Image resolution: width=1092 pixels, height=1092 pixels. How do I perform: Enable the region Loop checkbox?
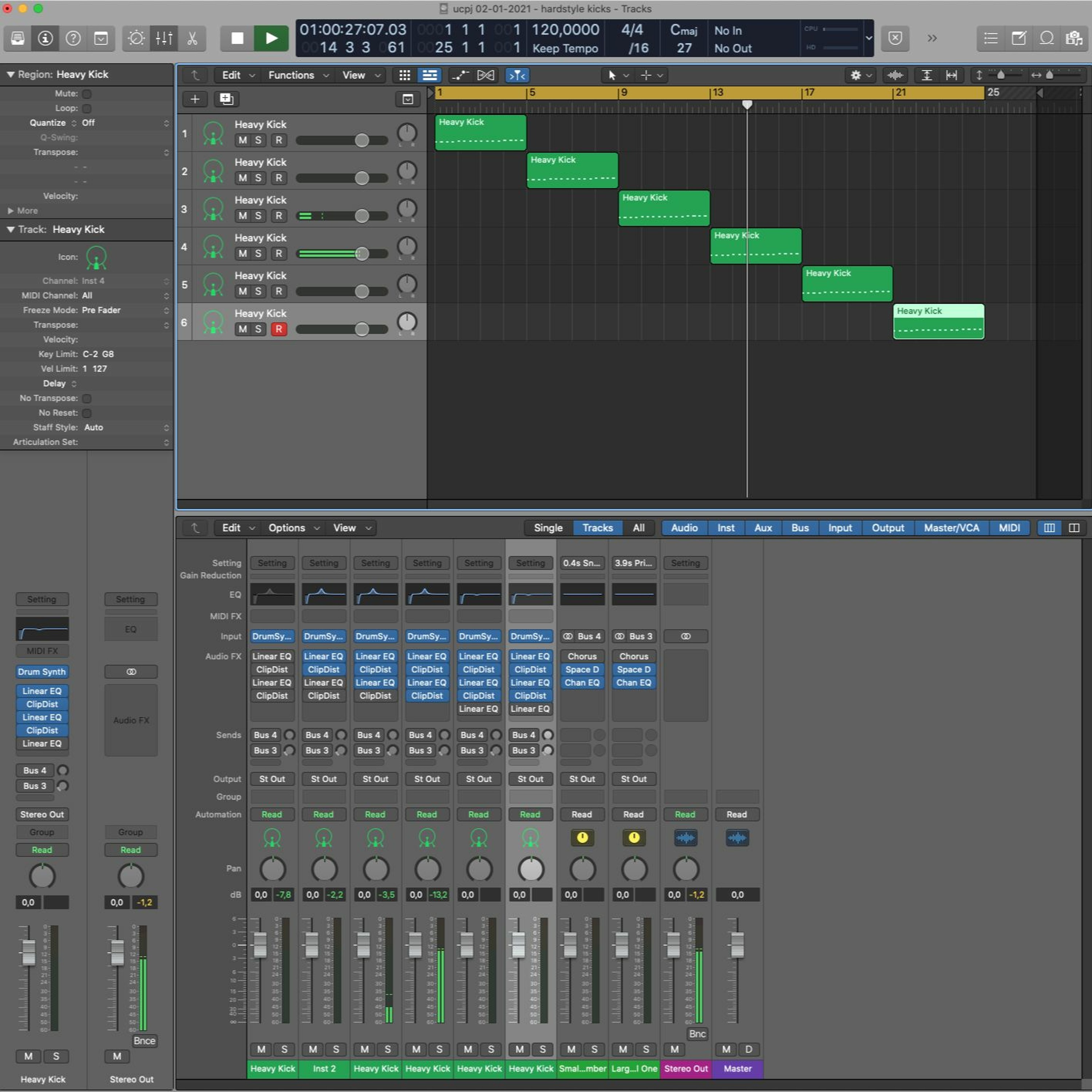pos(87,108)
